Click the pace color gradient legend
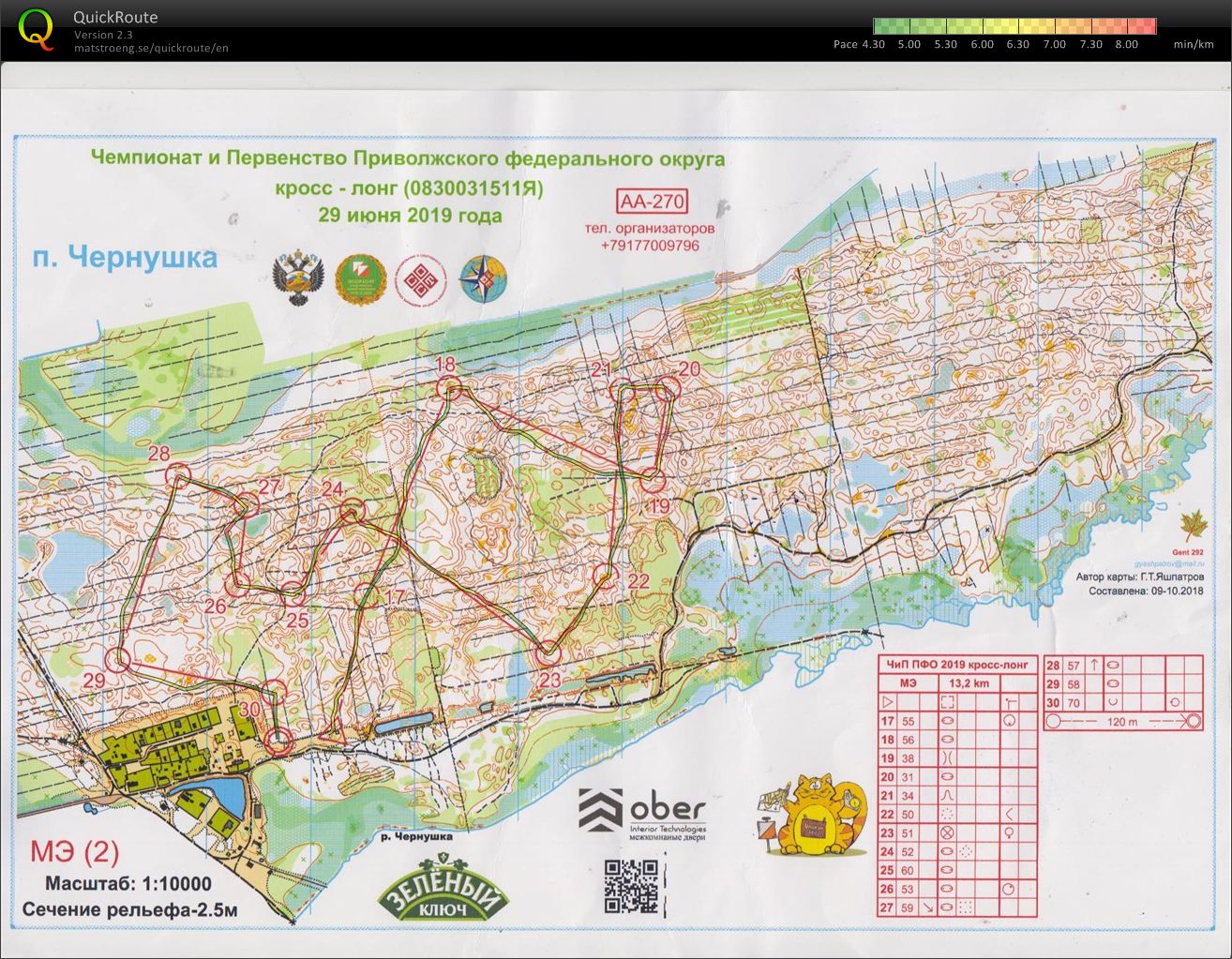 1014,26
